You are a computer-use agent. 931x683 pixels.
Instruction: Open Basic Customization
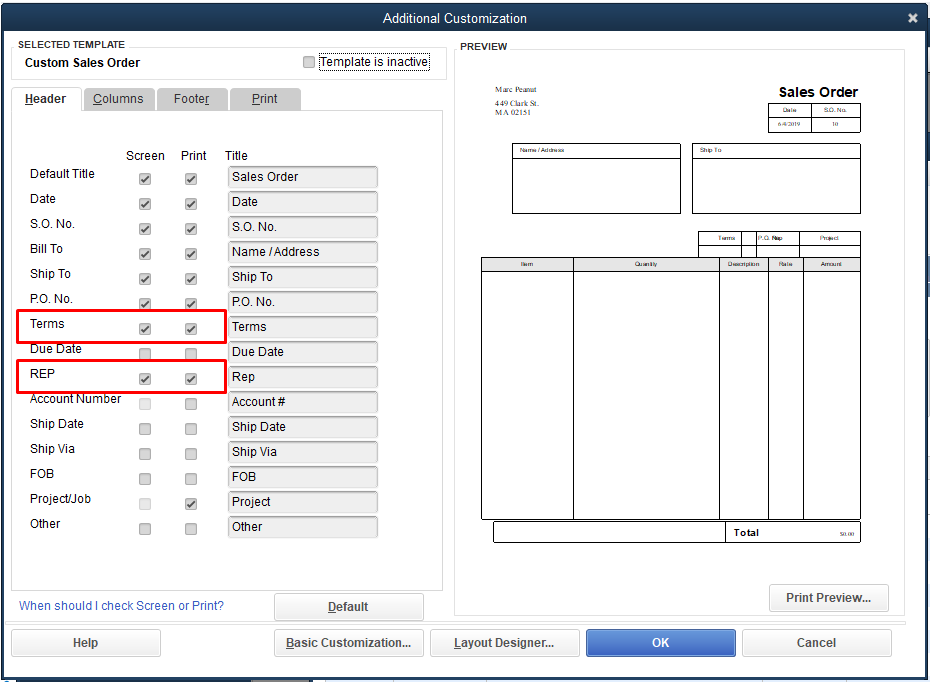pos(349,643)
